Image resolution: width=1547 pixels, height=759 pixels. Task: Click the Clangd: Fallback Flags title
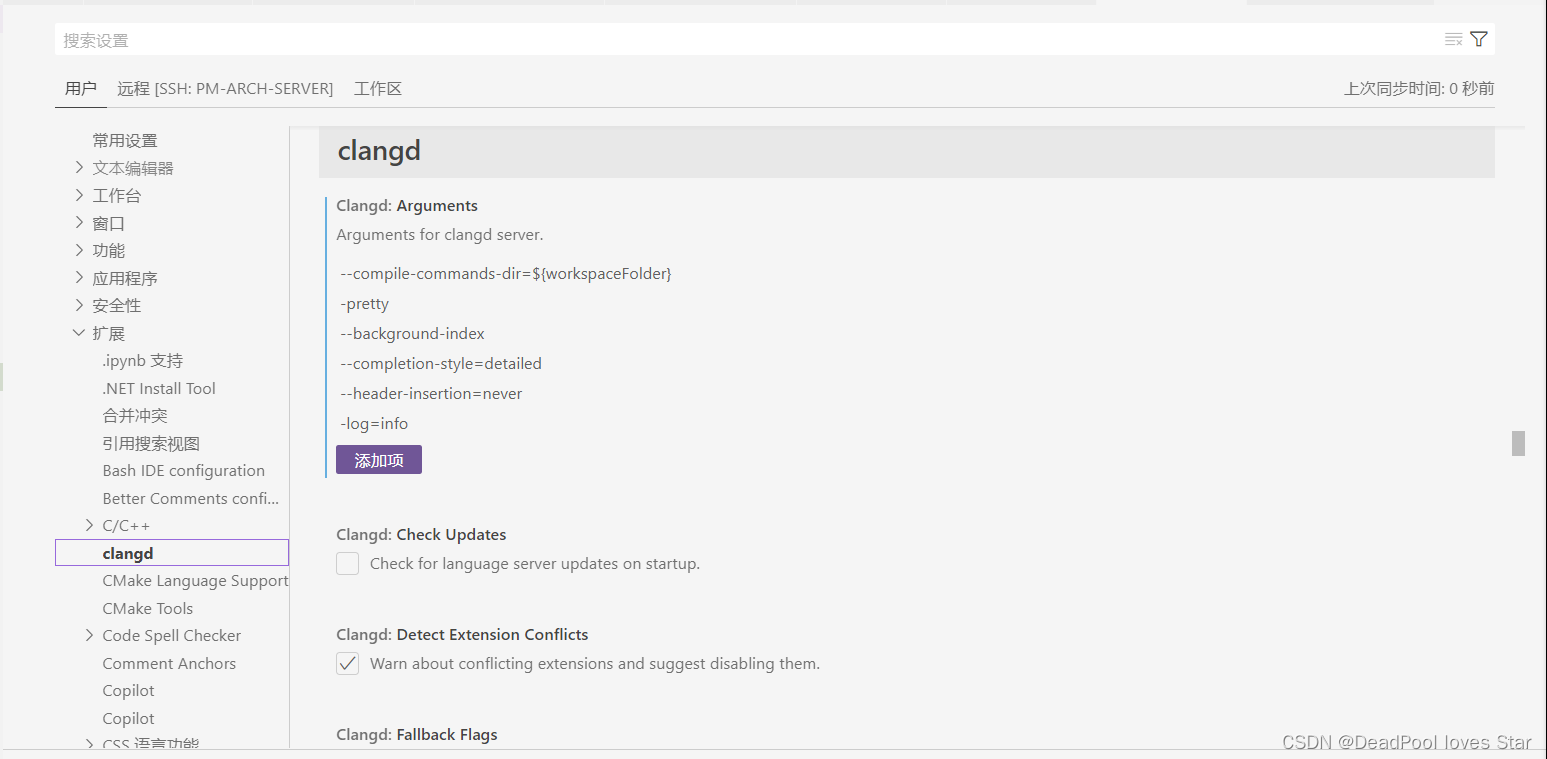coord(417,735)
